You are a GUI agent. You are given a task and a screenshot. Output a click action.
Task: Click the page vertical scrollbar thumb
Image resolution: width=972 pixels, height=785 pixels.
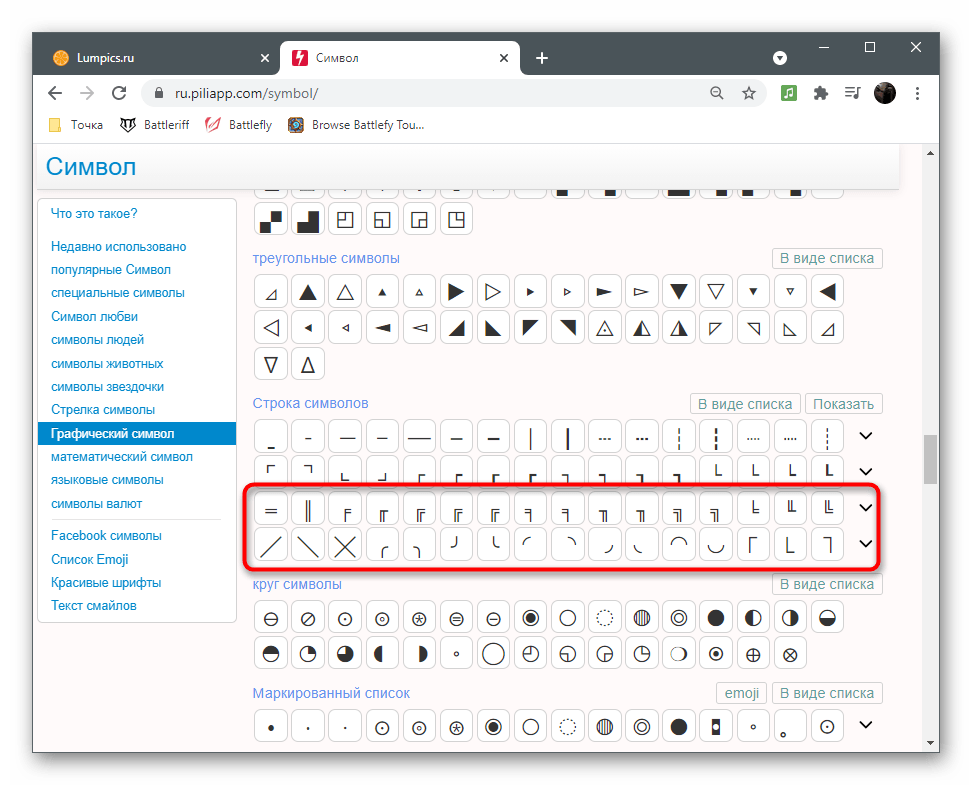(x=930, y=458)
